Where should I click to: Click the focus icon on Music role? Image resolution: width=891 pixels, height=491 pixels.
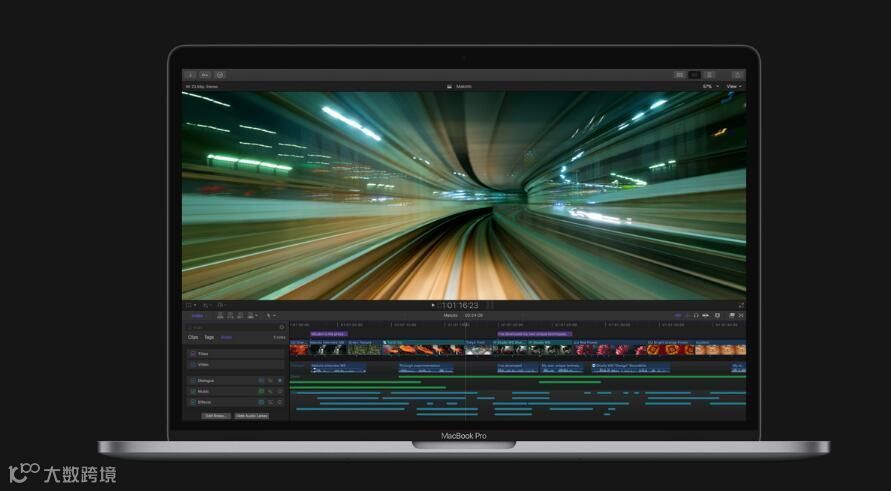pyautogui.click(x=280, y=391)
